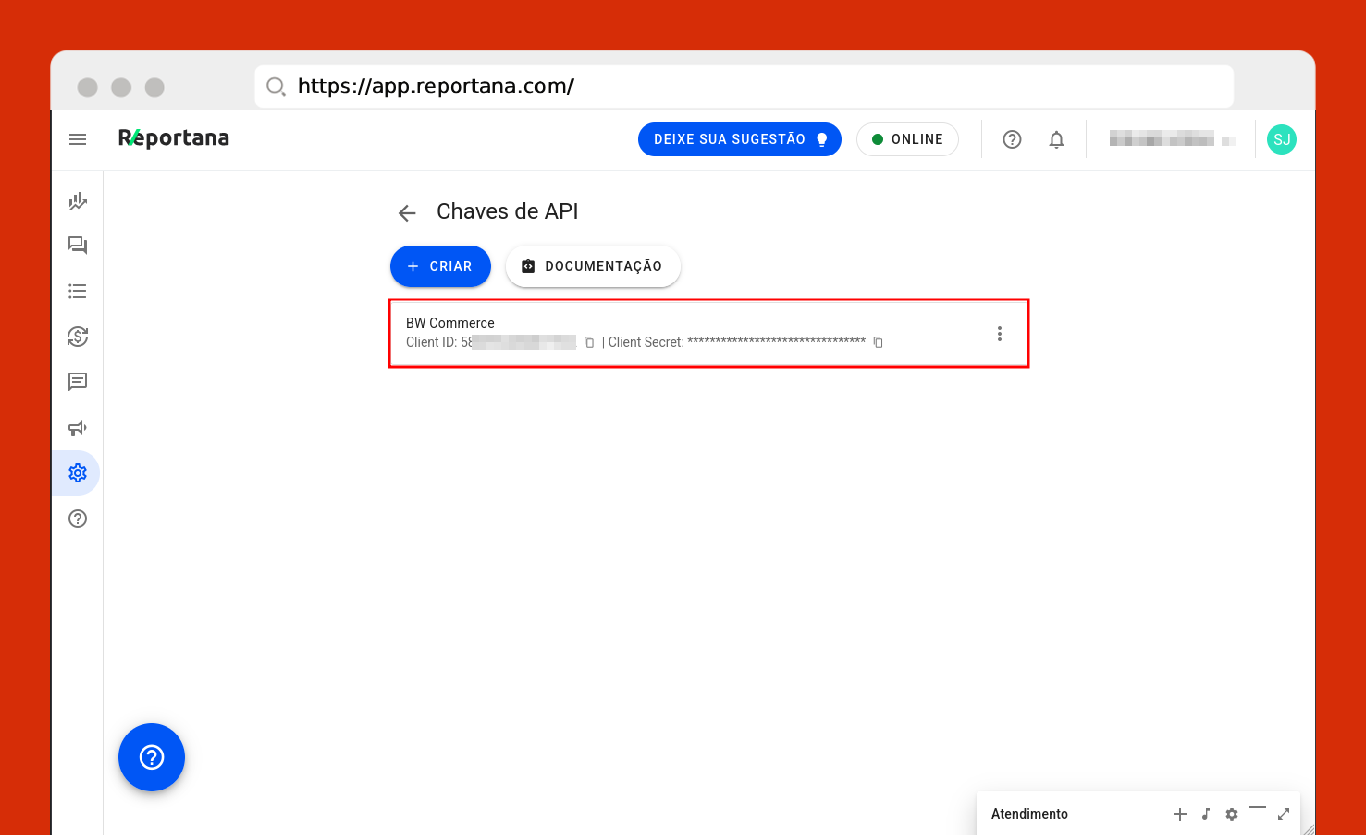The image size is (1366, 835).
Task: Copy the Client ID value
Action: (x=589, y=343)
